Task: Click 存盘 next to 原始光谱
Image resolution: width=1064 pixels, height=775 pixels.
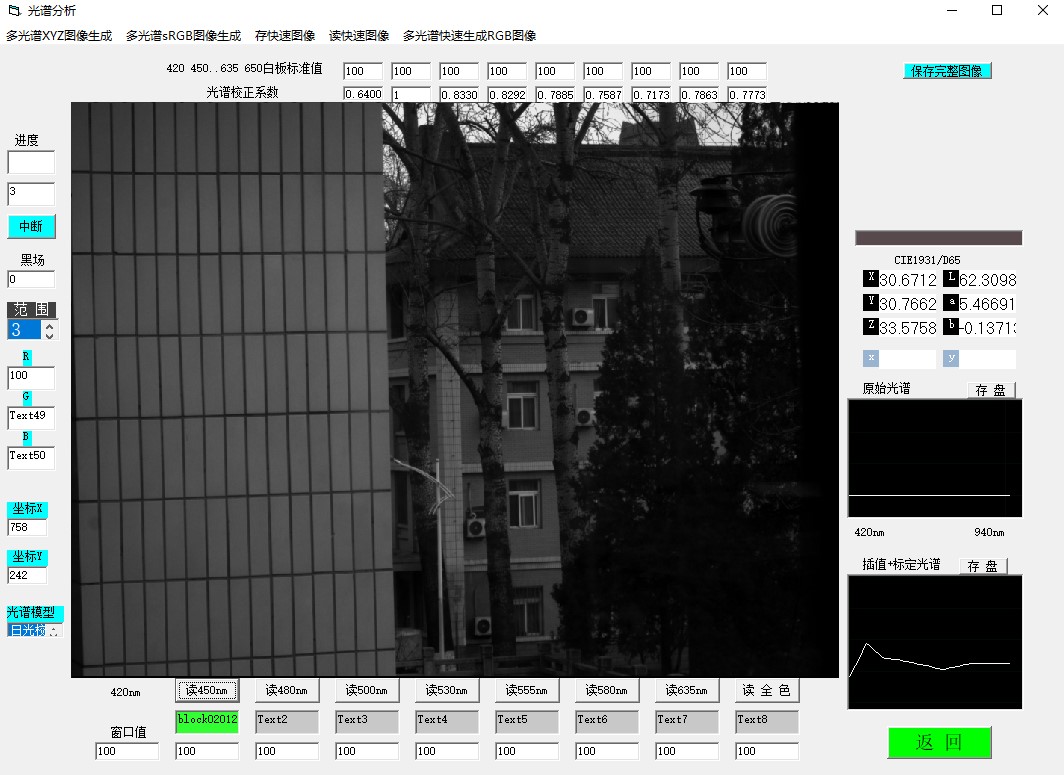Action: click(x=990, y=390)
